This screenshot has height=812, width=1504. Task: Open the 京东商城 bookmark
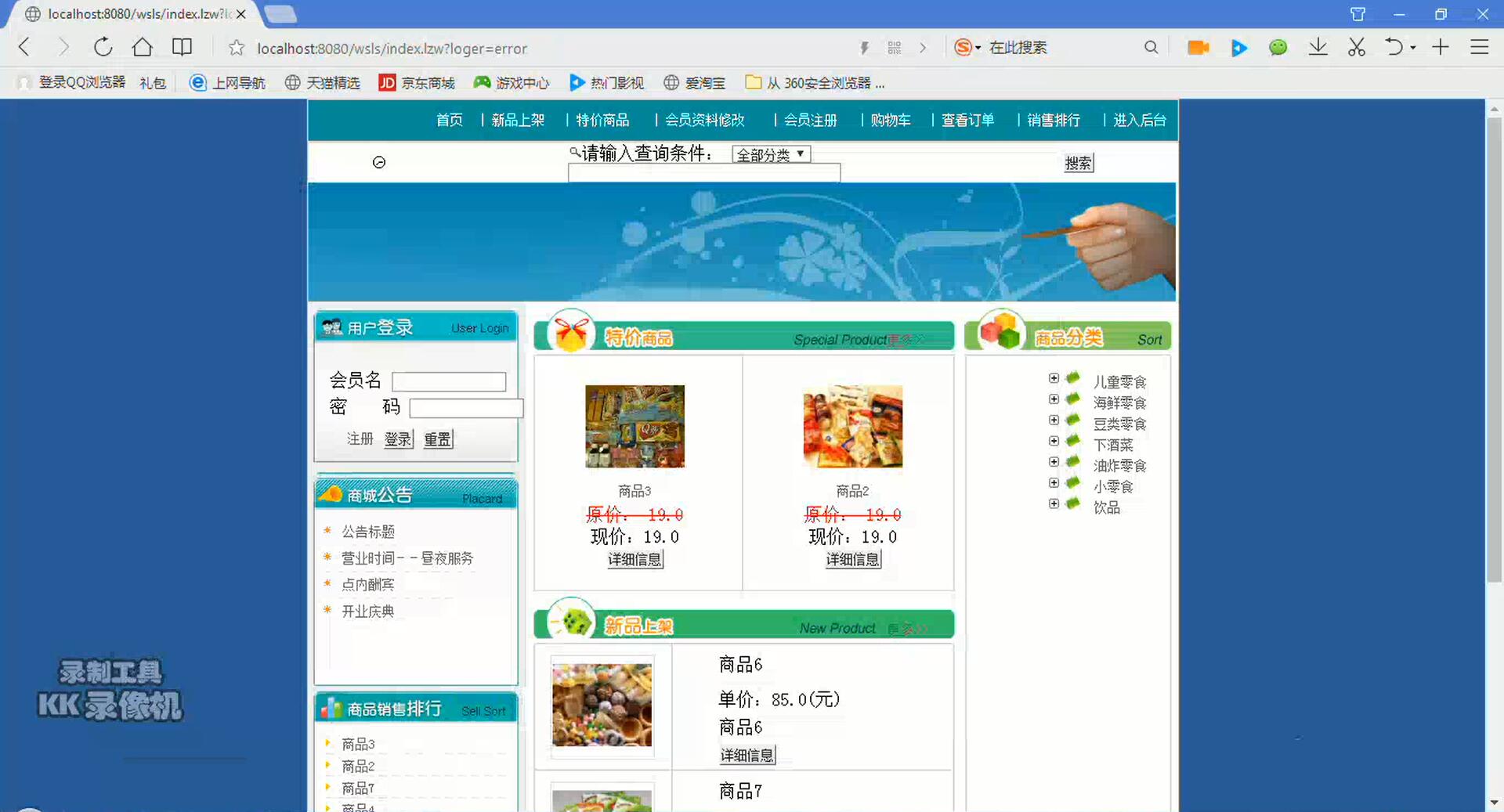tap(417, 82)
